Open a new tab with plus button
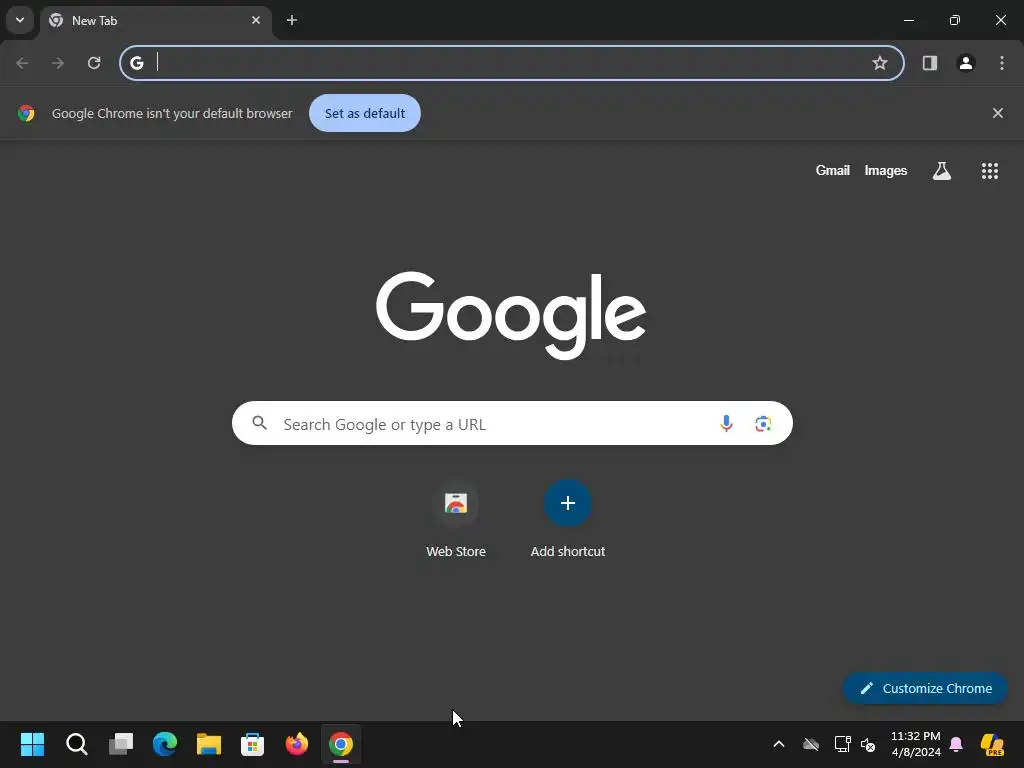1024x768 pixels. pyautogui.click(x=292, y=20)
